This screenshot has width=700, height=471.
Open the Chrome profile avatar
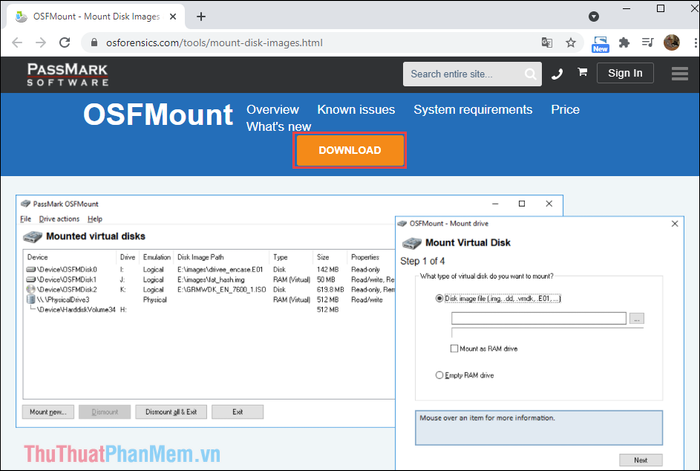[x=671, y=42]
